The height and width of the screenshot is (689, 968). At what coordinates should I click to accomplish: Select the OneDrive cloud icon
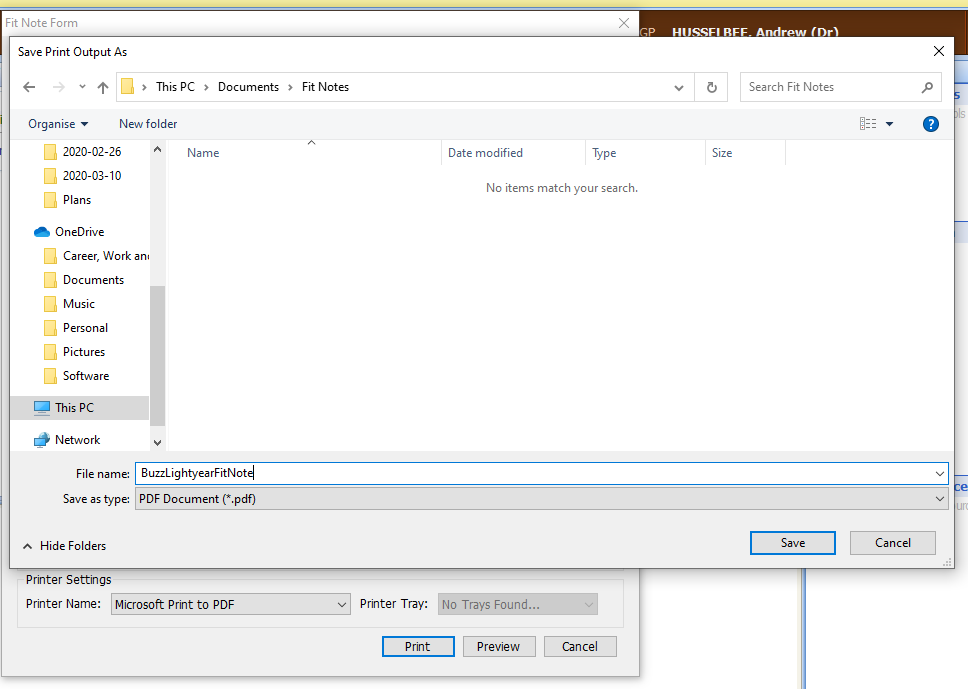[x=42, y=232]
